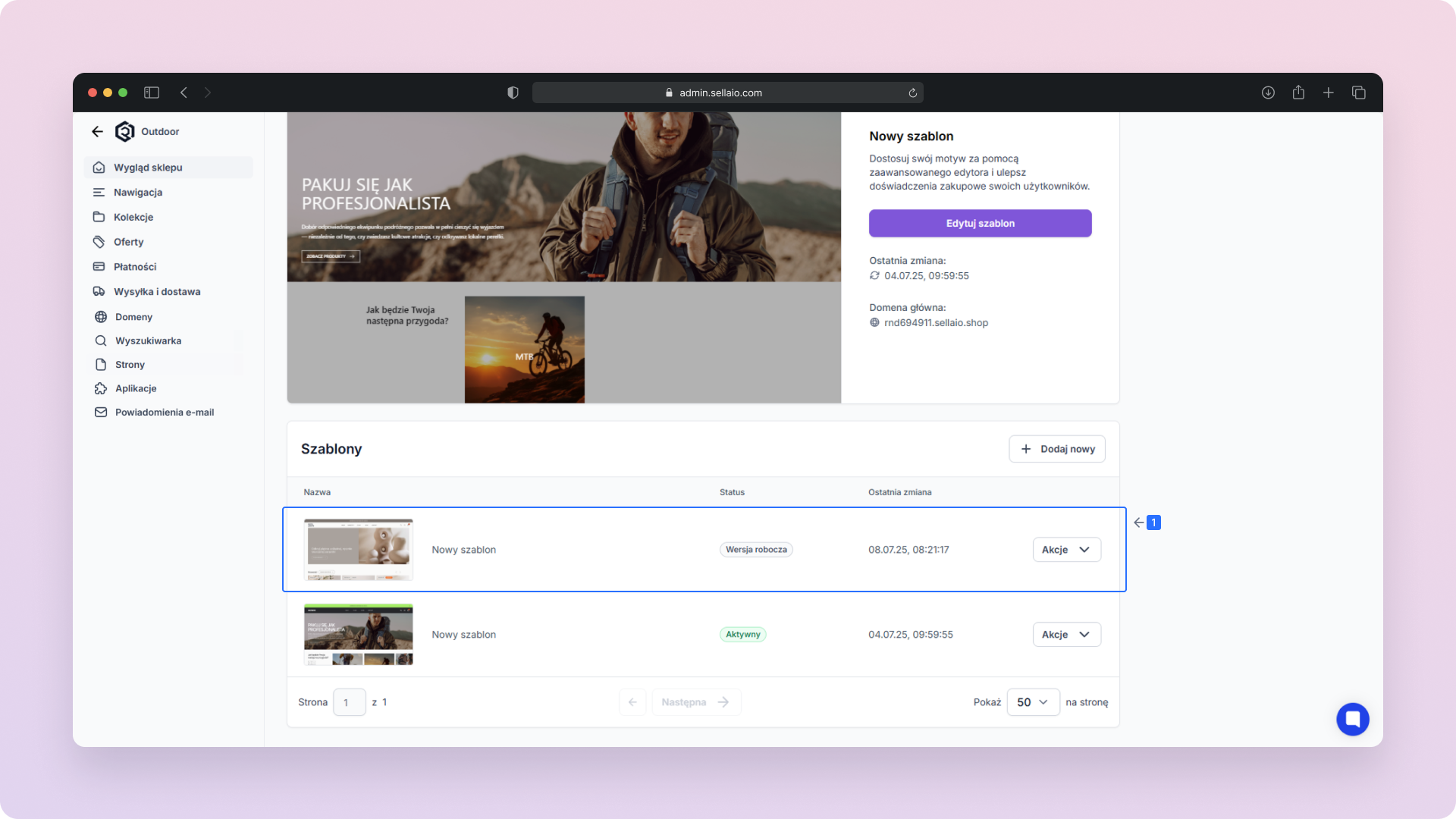Screen dimensions: 1456x819
Task: Open Powiadomienia e-mail section
Action: pos(164,413)
